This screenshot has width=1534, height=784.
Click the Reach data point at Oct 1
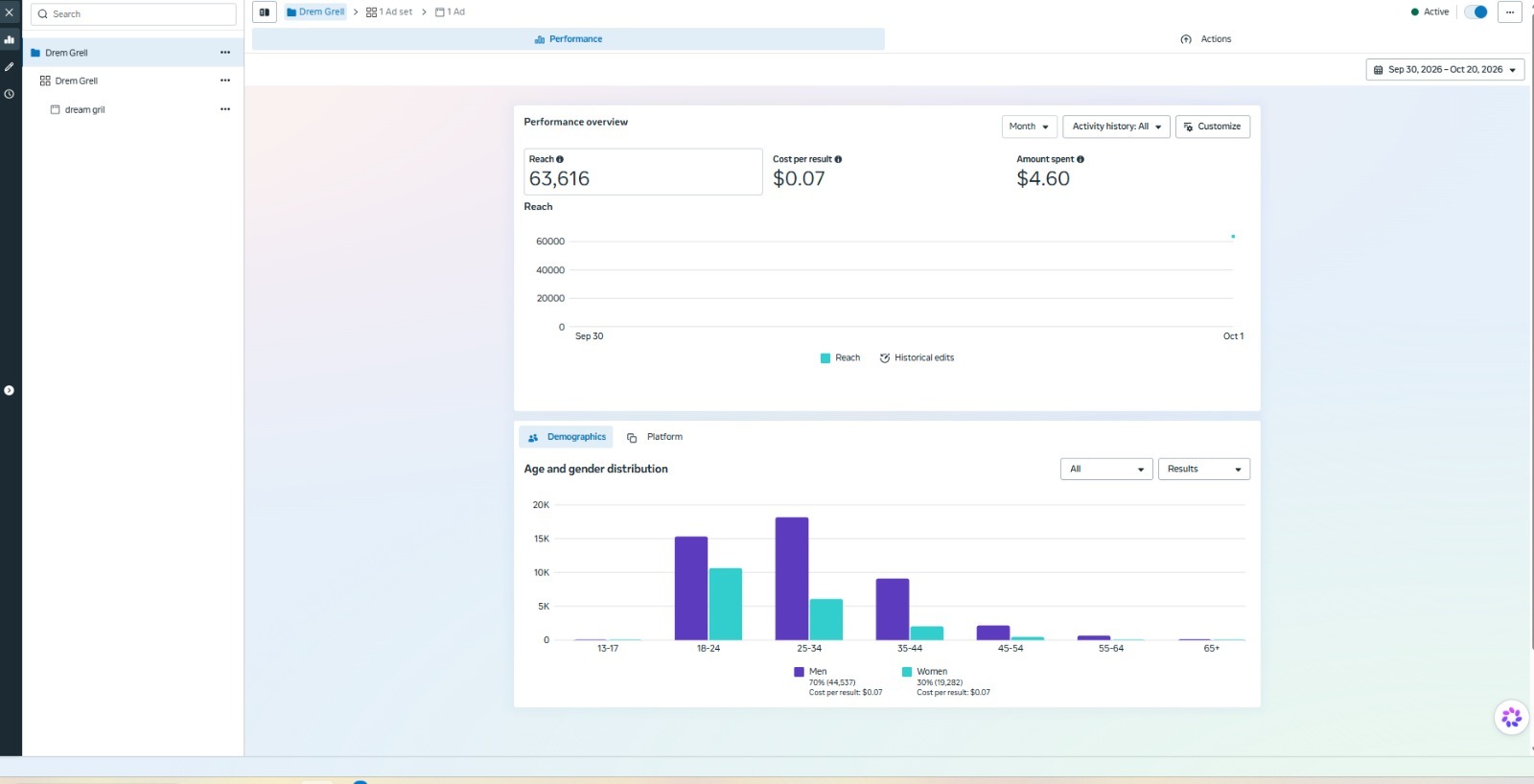[1233, 237]
